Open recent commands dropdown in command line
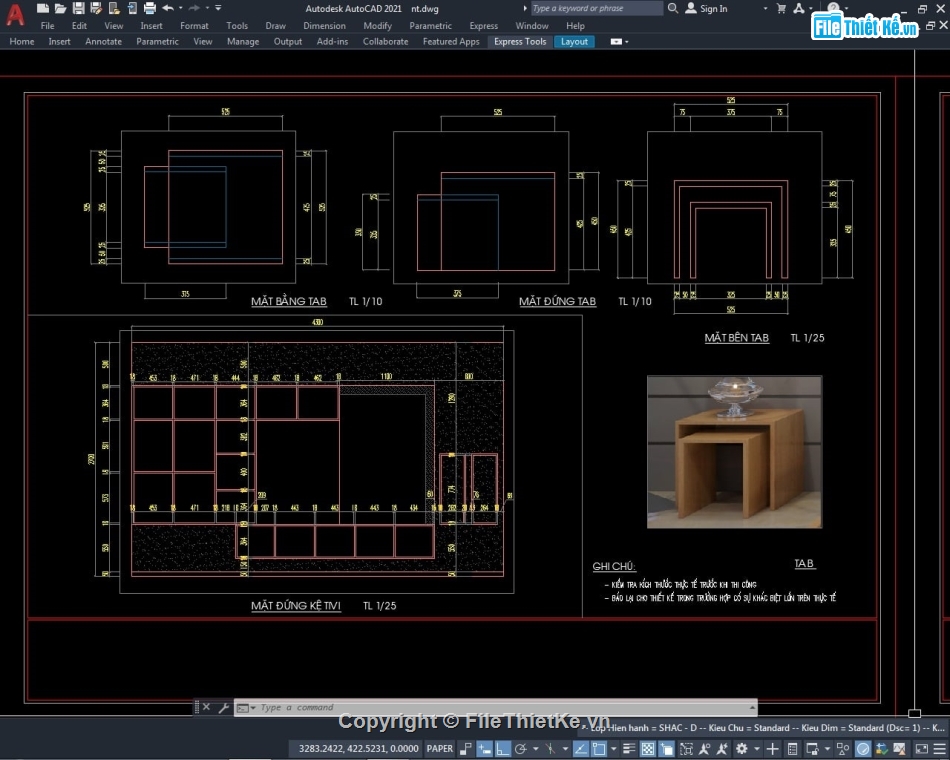Screen dimensions: 950x760 (246, 707)
